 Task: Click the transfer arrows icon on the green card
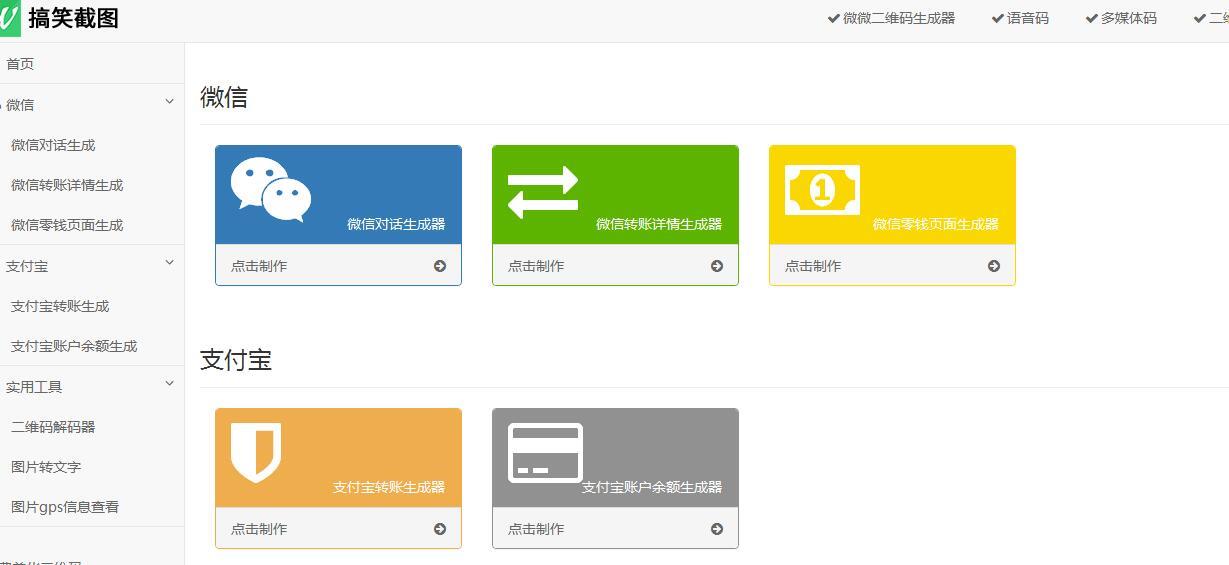pos(543,192)
